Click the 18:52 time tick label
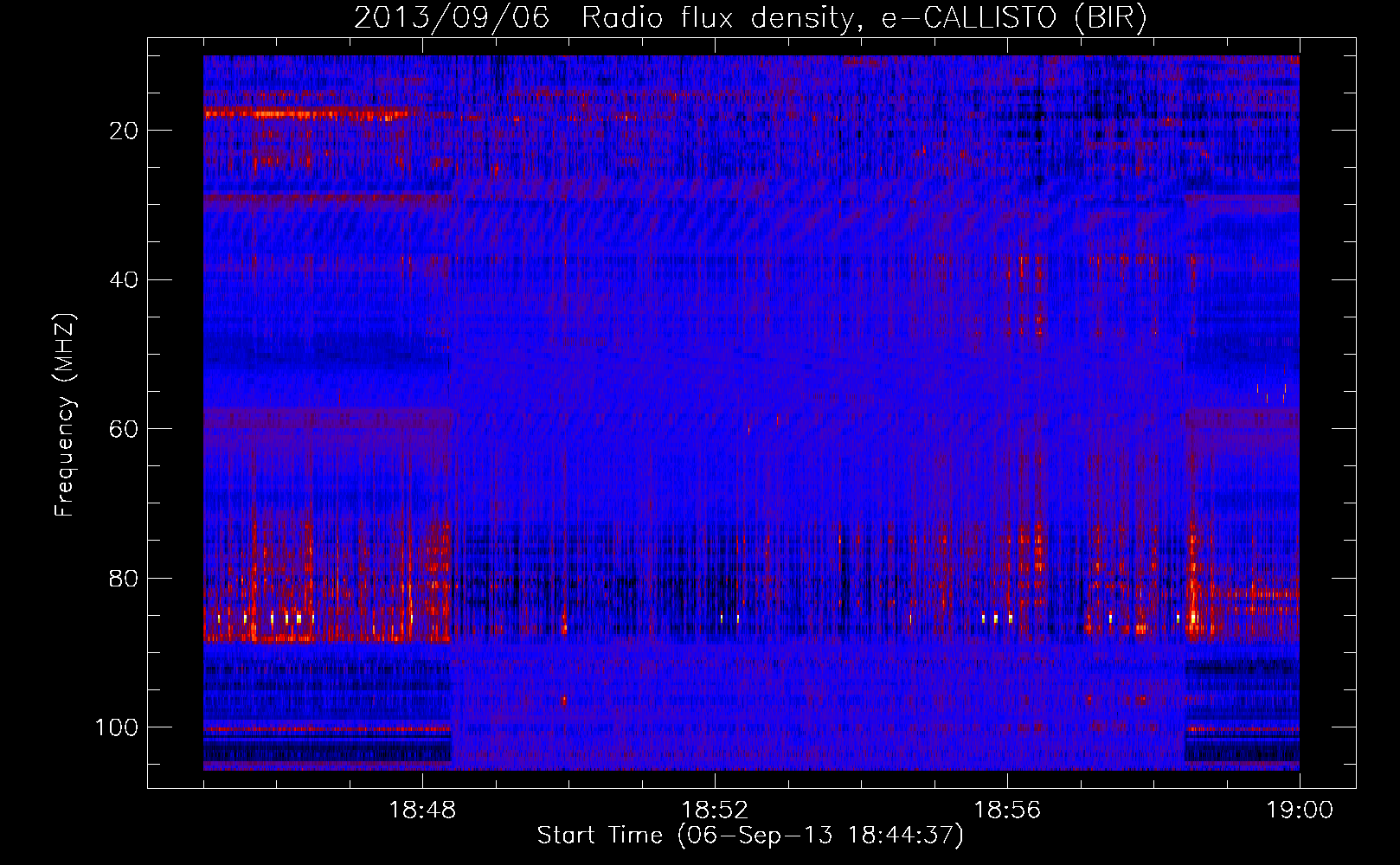 pyautogui.click(x=715, y=811)
